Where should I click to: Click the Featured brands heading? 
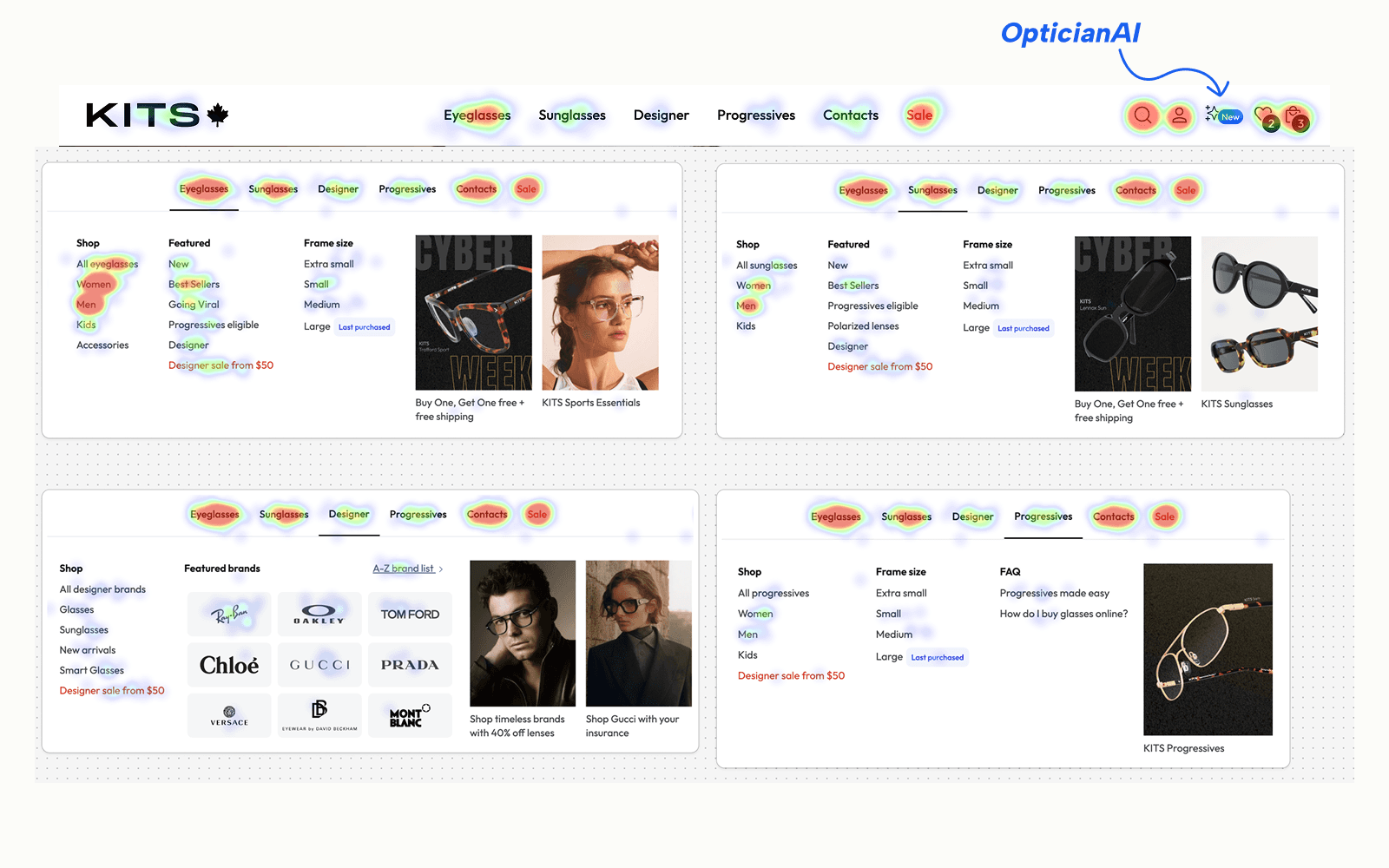coord(222,569)
